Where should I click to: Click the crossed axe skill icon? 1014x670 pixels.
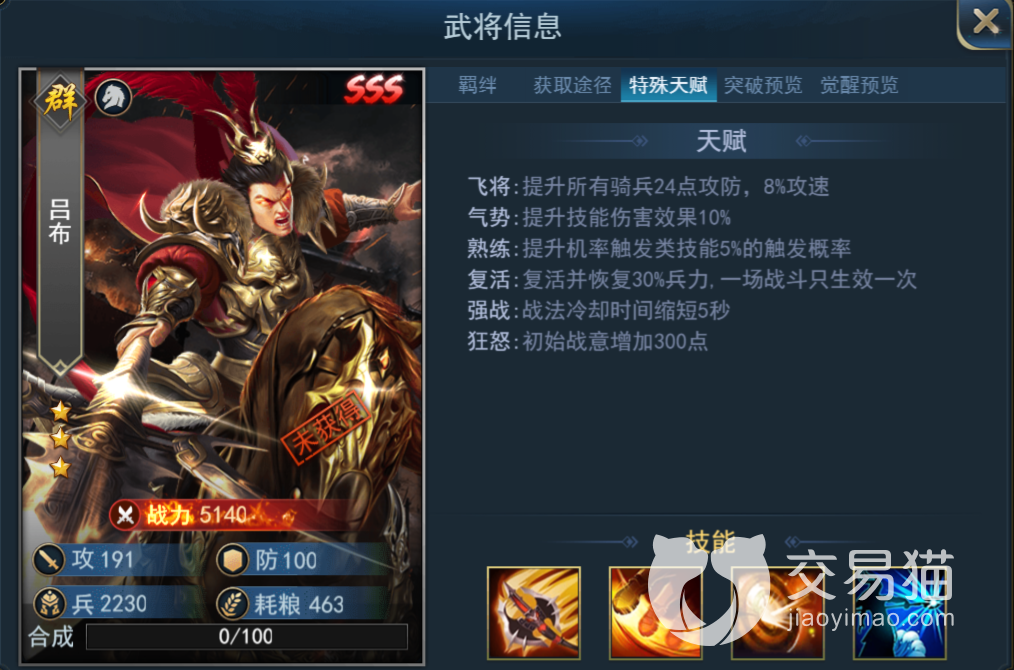coord(534,612)
